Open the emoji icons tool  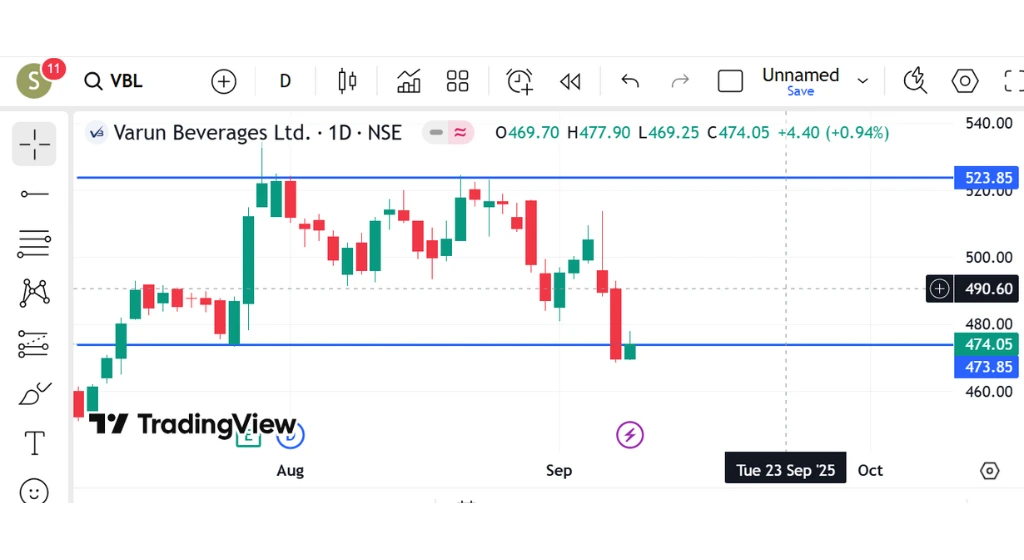[x=34, y=491]
